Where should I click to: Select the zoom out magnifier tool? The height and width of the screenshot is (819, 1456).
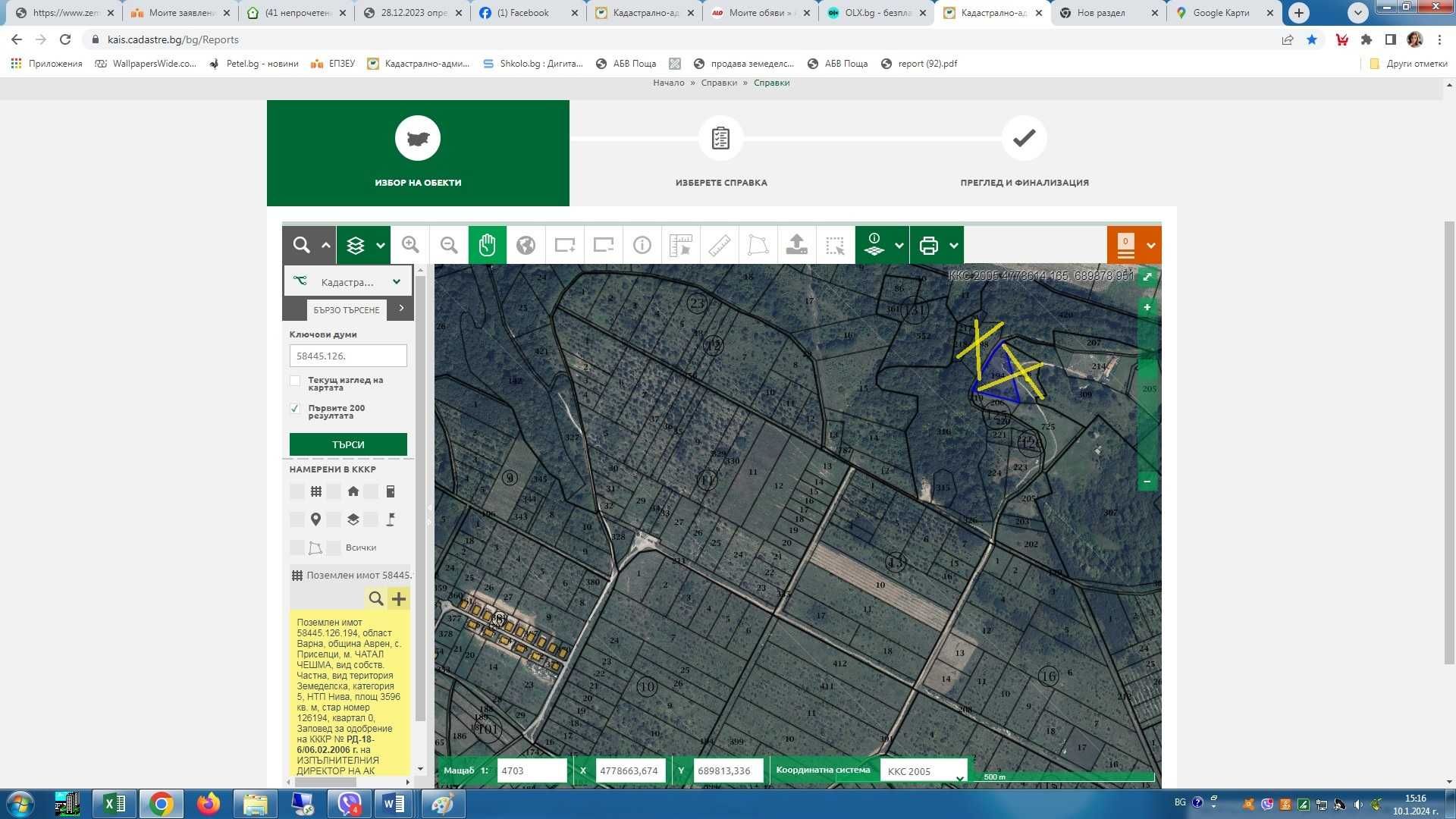click(x=449, y=245)
